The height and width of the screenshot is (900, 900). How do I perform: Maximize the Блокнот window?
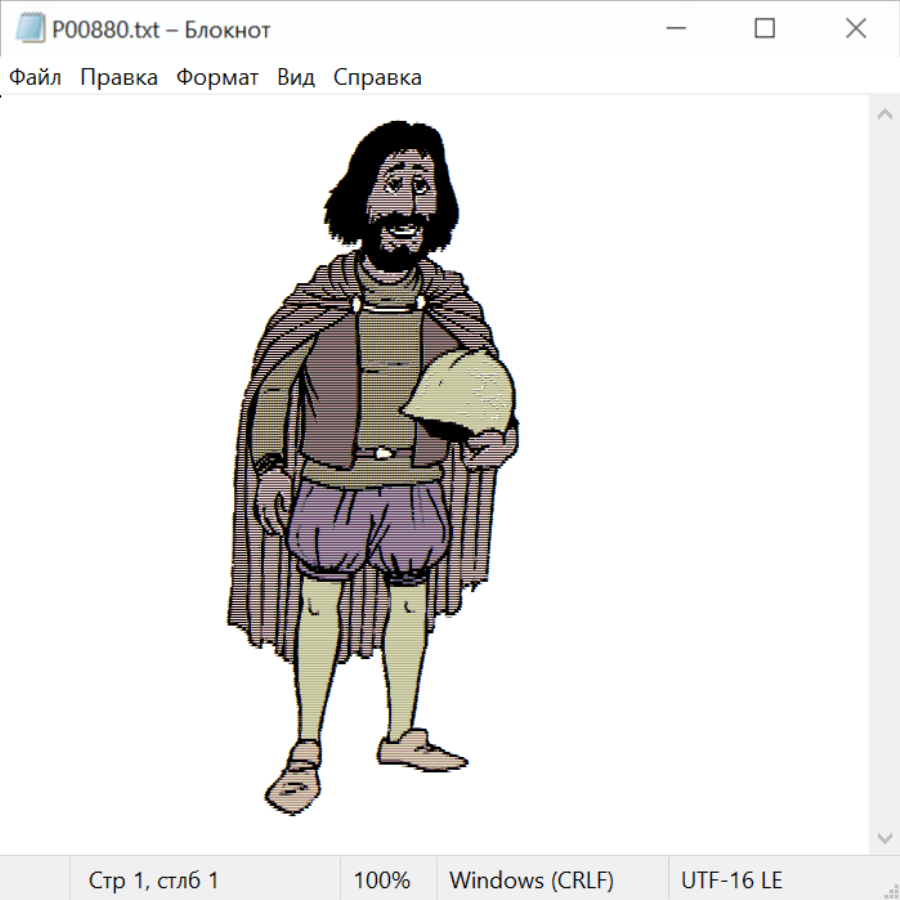click(764, 29)
